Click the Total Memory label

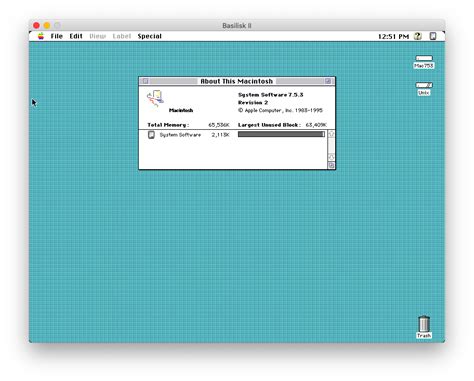[168, 125]
